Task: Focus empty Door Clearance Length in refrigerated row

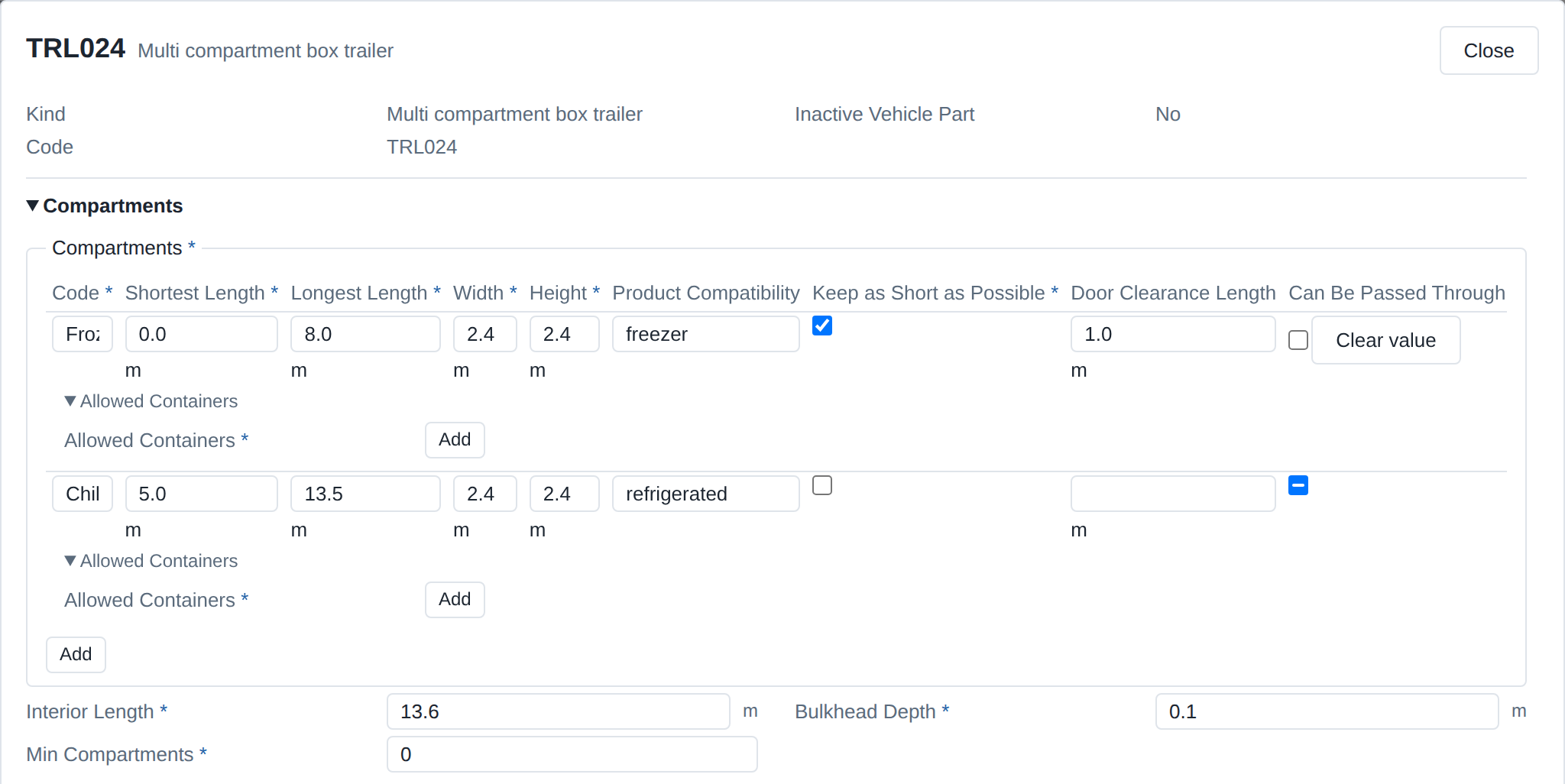Action: tap(1173, 494)
